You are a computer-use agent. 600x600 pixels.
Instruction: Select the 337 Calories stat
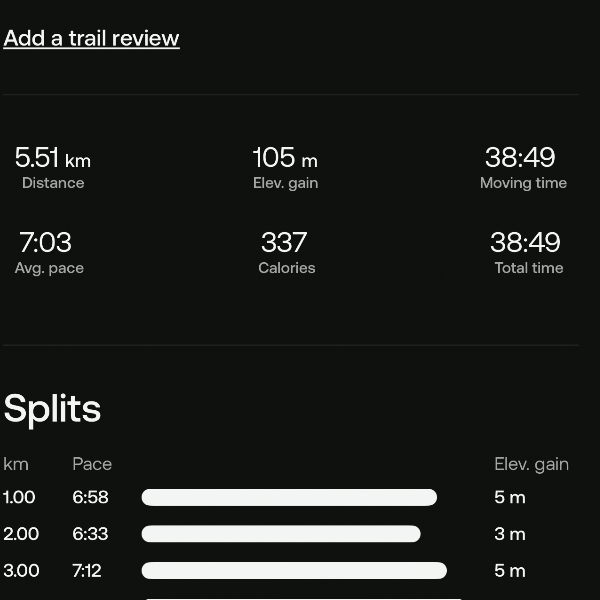click(x=287, y=252)
